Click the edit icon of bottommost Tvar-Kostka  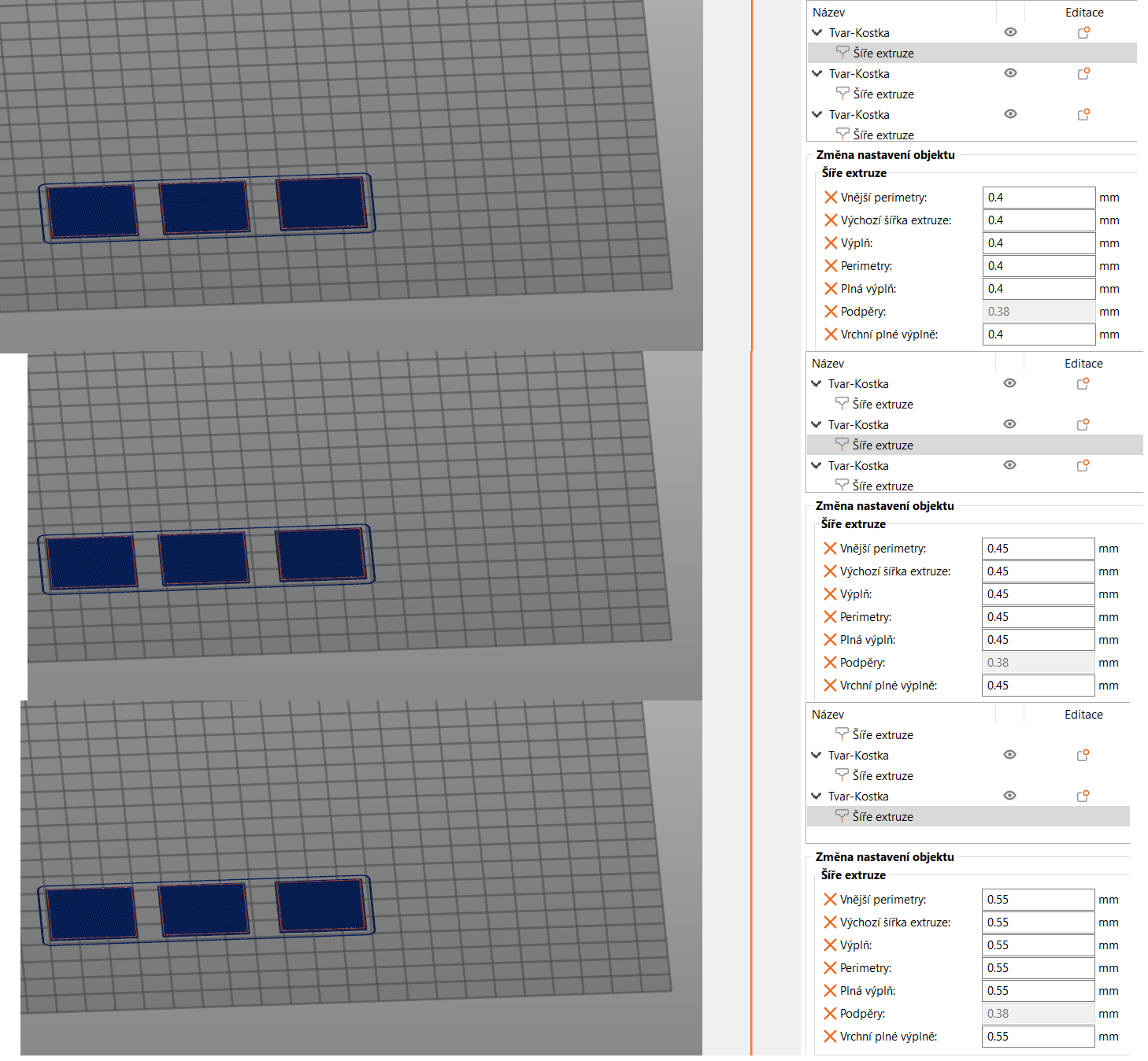coord(1083,797)
